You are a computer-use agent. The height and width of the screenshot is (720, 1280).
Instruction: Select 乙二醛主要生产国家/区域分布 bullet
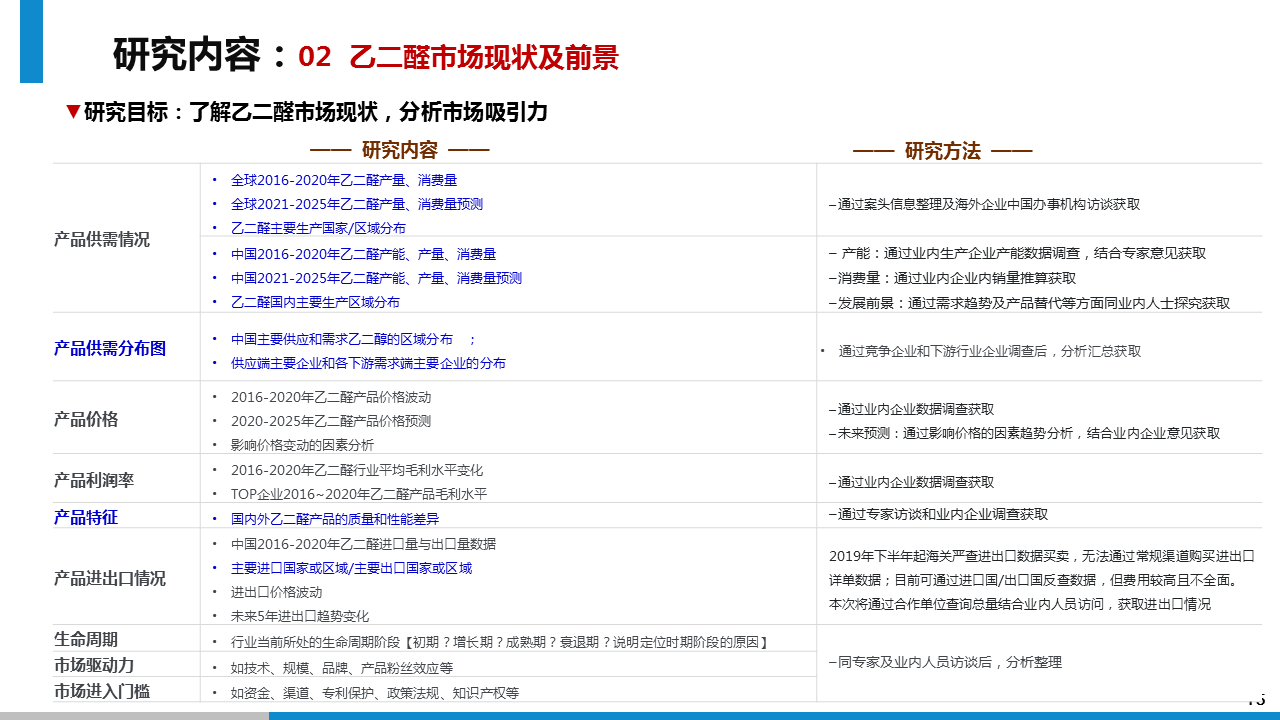tap(318, 228)
